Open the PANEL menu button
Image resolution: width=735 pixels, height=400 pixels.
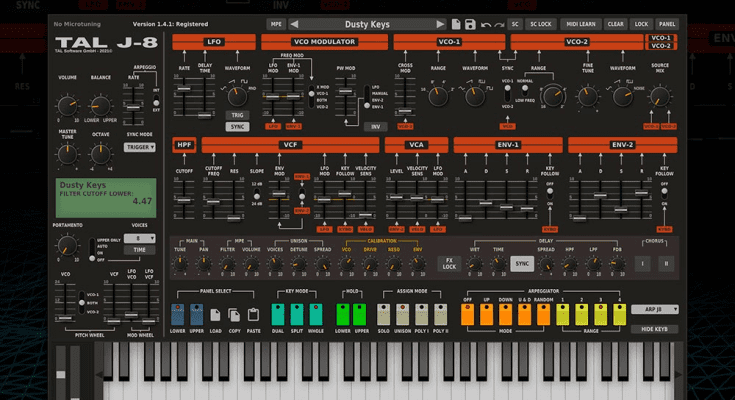667,23
